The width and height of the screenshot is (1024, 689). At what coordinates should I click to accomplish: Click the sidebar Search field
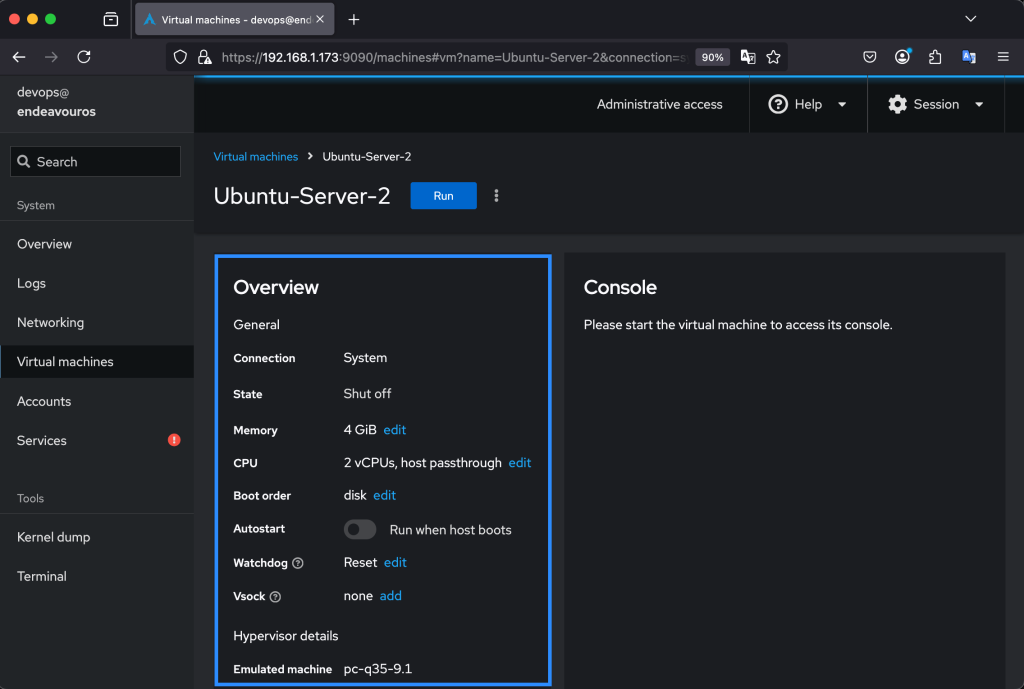point(96,162)
